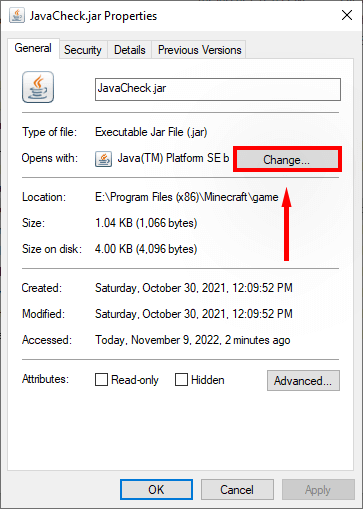The width and height of the screenshot is (363, 509).
Task: Click the Cancel button
Action: tap(237, 490)
